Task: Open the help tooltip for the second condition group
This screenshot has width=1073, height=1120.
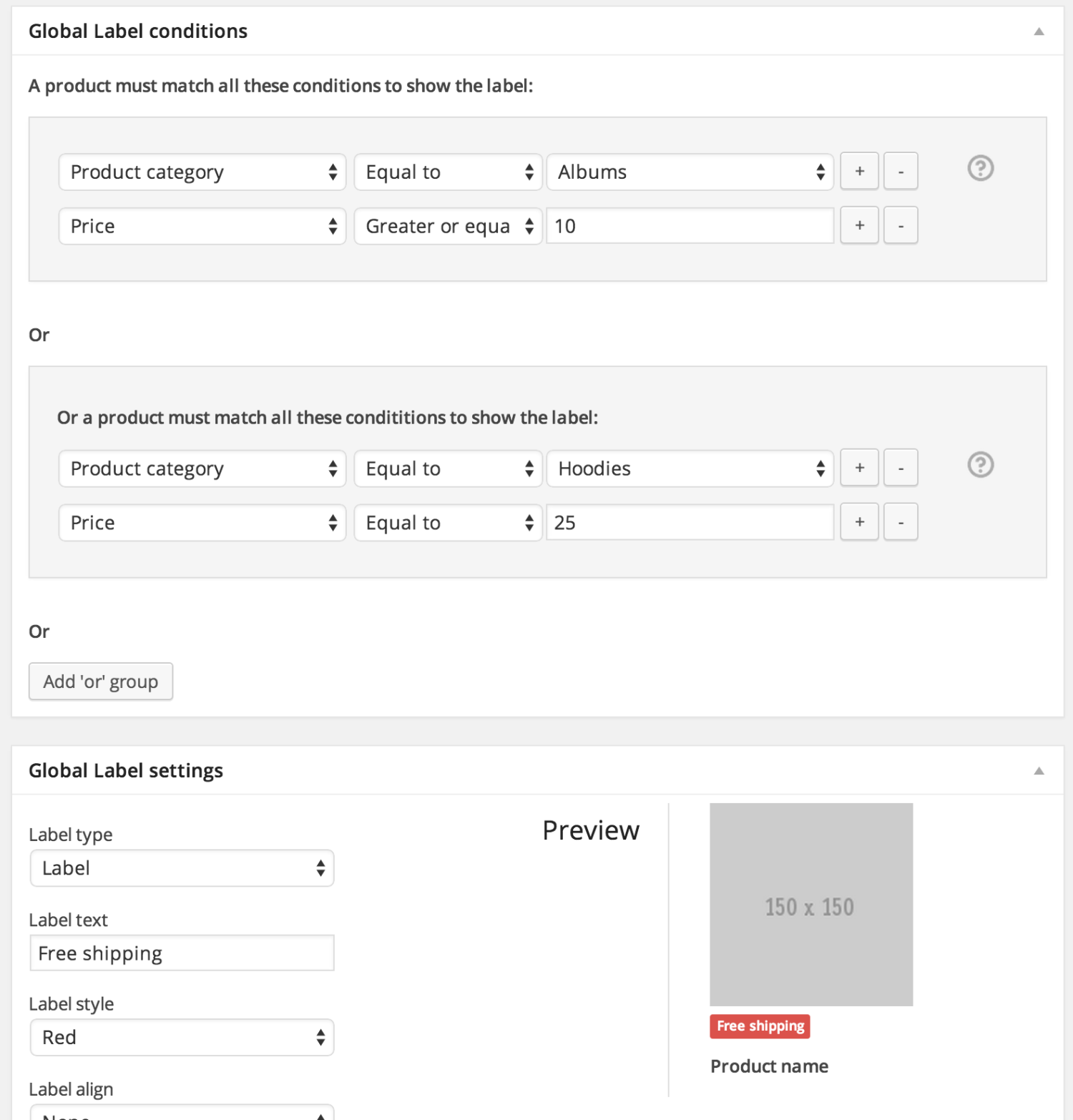Action: [x=980, y=466]
